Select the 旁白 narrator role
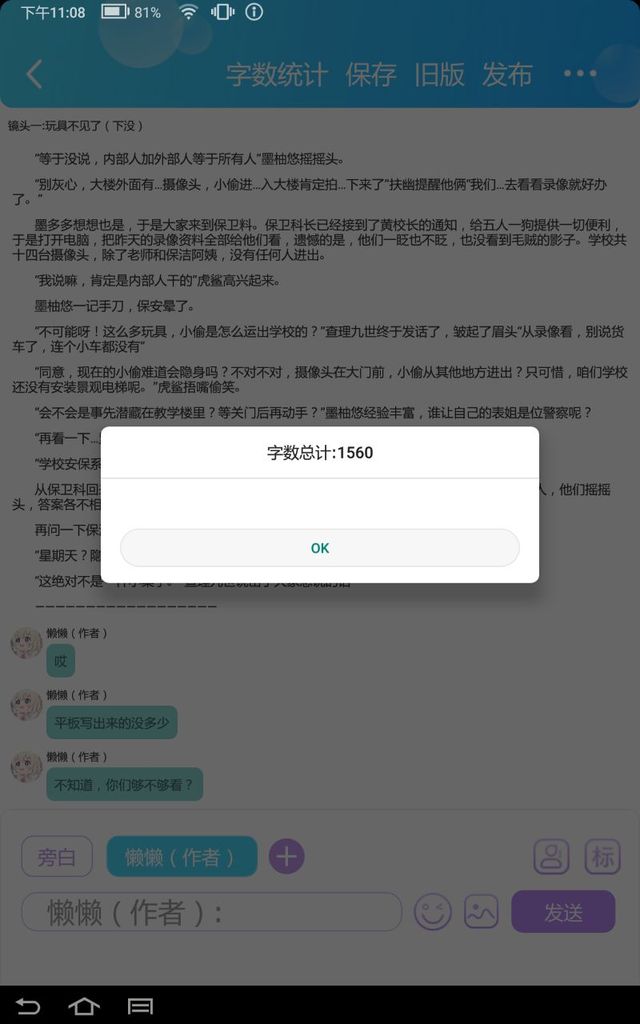Viewport: 640px width, 1024px height. click(57, 856)
